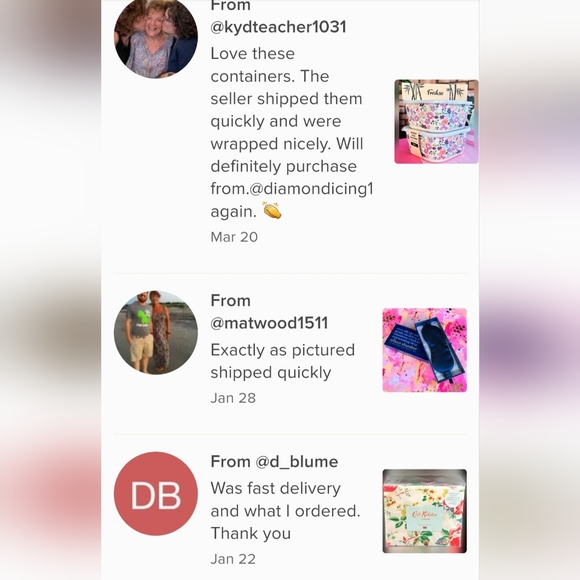This screenshot has height=580, width=580.
Task: Tap "Thank you" line in d_blume review
Action: point(250,533)
